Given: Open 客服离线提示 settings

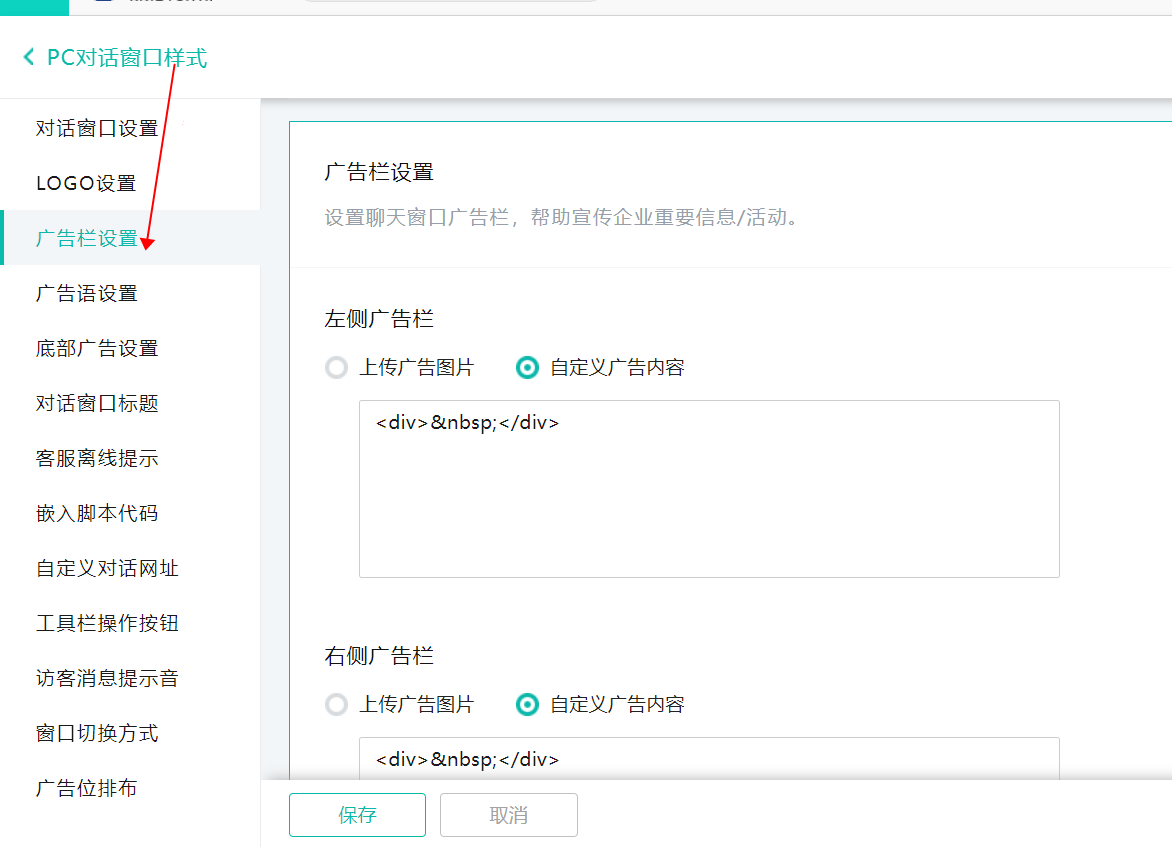Looking at the screenshot, I should [97, 459].
